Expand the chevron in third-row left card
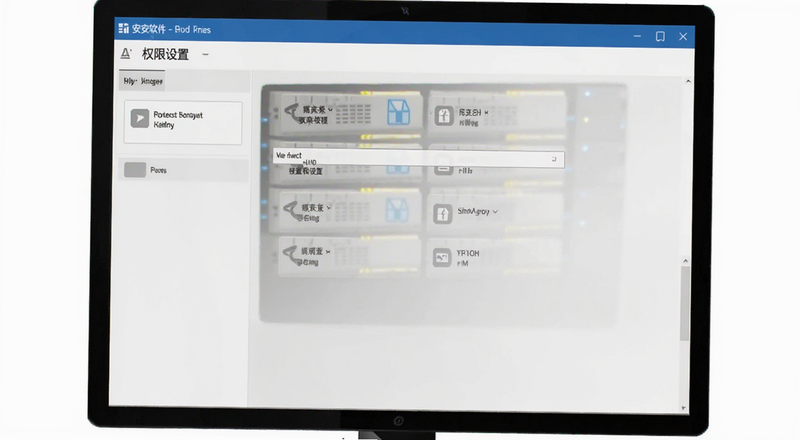Screen dimensions: 800x440 click(x=329, y=208)
